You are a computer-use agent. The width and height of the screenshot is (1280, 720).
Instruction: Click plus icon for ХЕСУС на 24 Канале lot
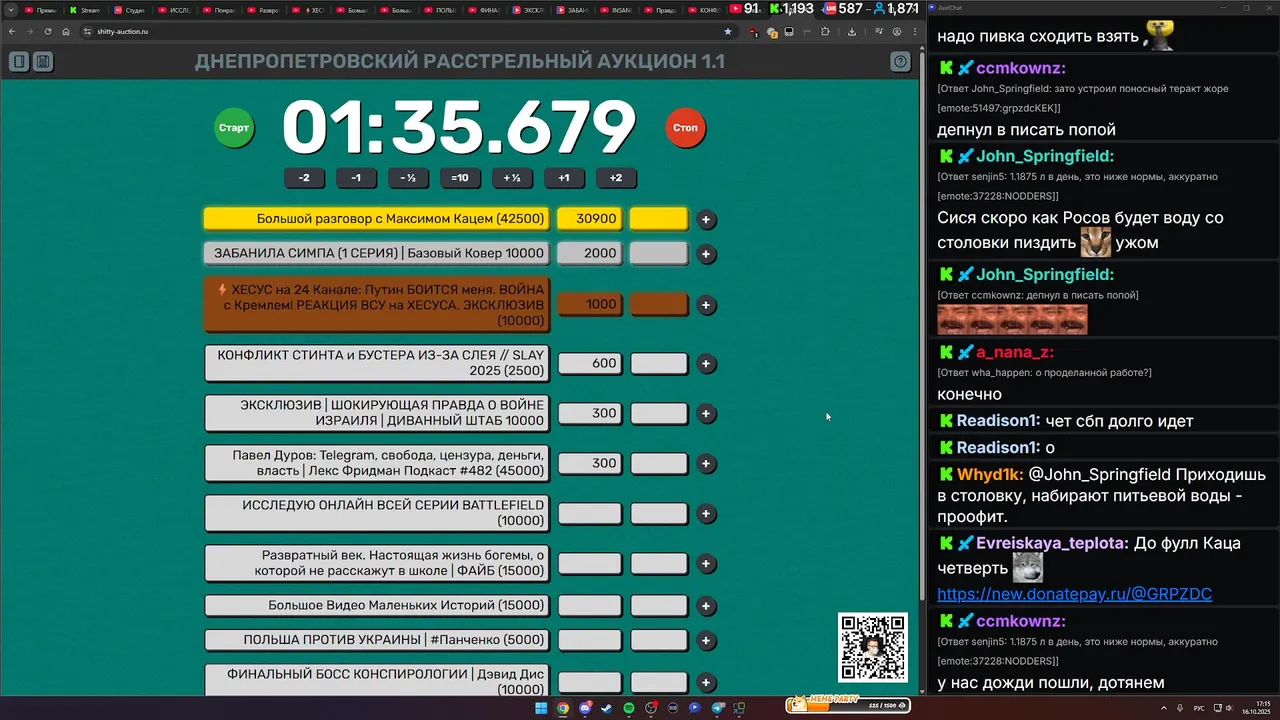coord(706,305)
